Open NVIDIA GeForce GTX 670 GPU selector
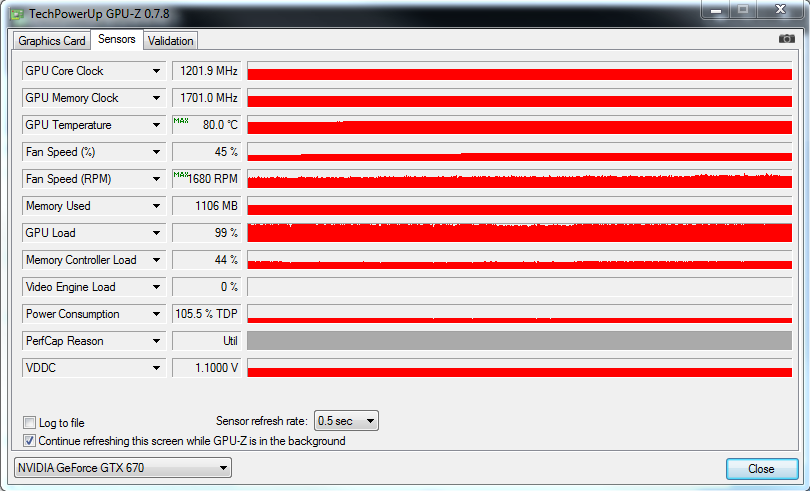The height and width of the screenshot is (491, 810). pyautogui.click(x=123, y=468)
